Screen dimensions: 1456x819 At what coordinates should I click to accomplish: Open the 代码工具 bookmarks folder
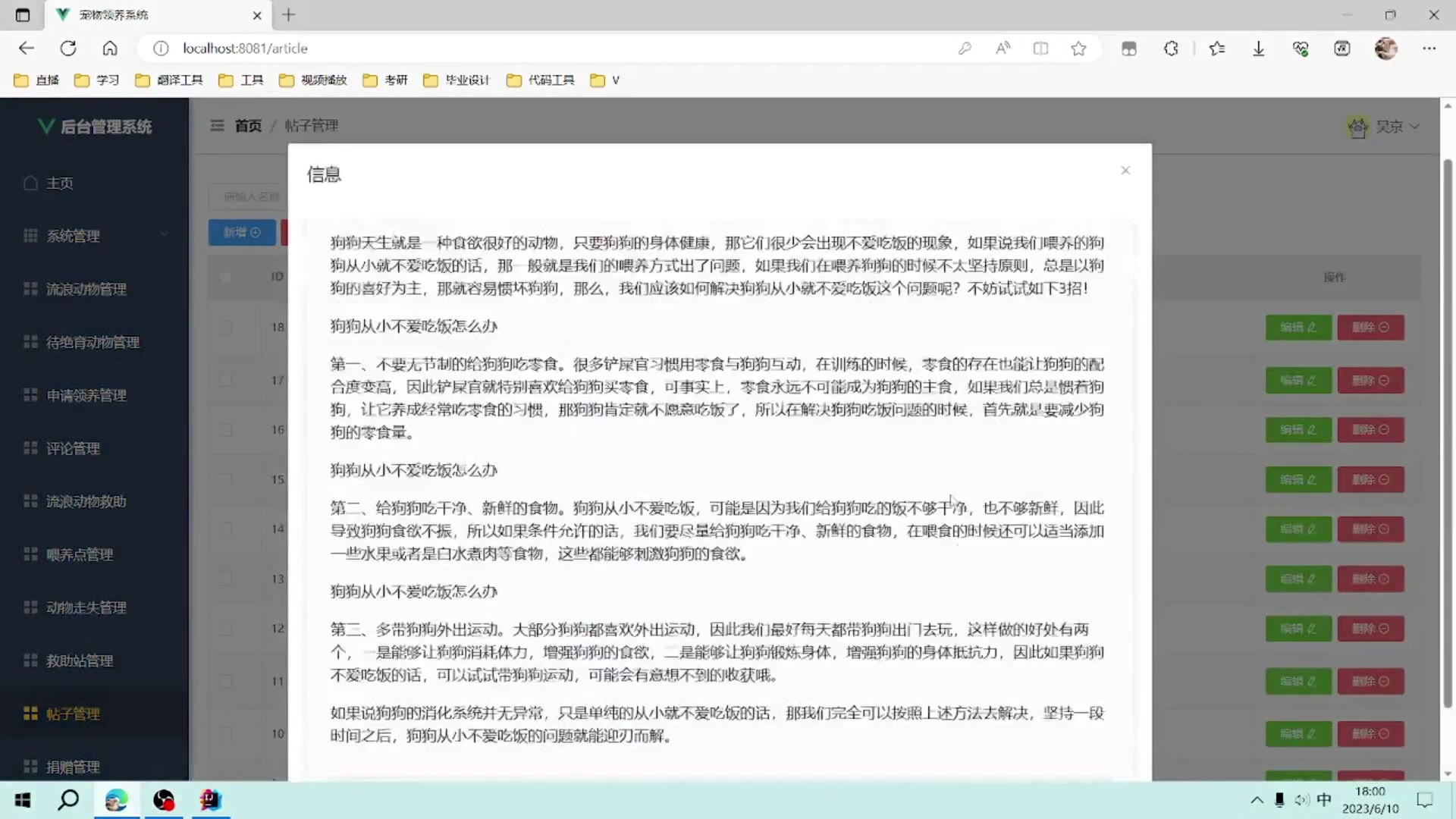tap(540, 80)
